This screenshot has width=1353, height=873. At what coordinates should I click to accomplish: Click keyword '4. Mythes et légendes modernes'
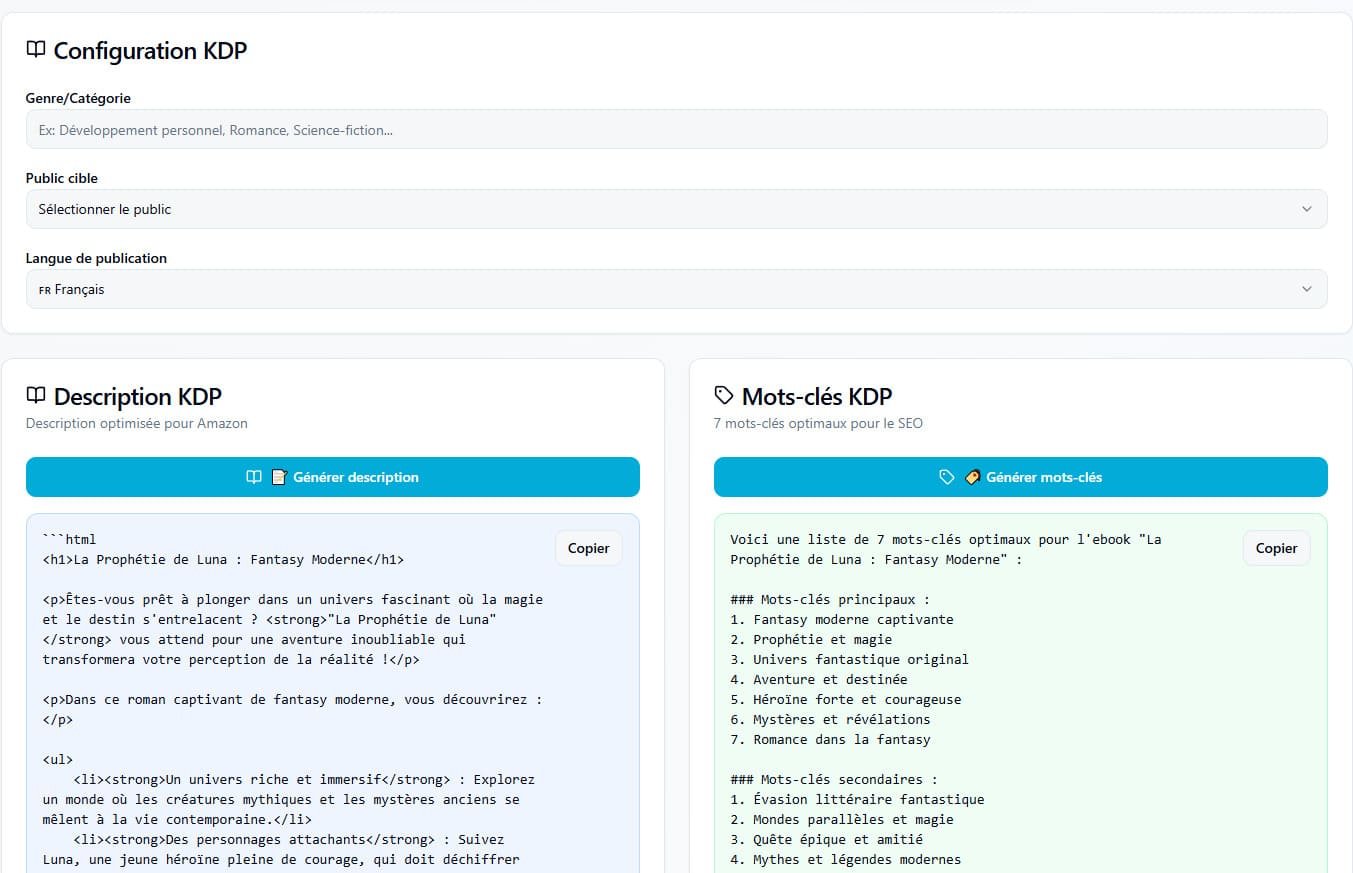[x=846, y=859]
